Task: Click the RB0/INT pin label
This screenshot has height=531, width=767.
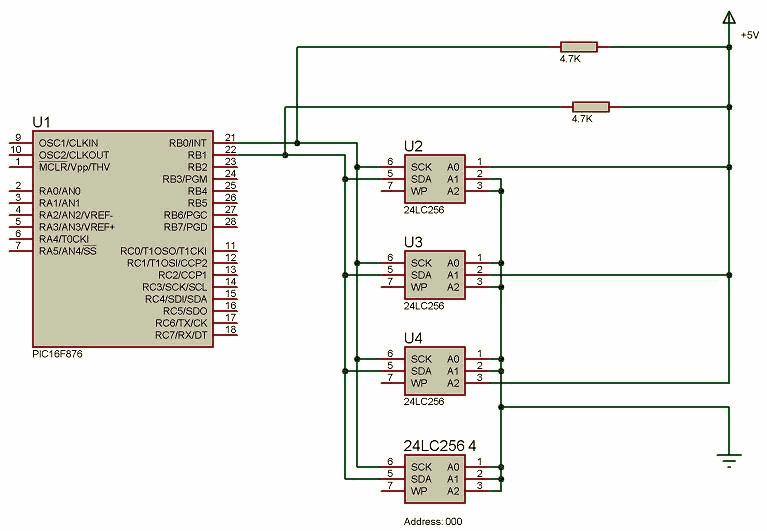Action: [x=188, y=143]
